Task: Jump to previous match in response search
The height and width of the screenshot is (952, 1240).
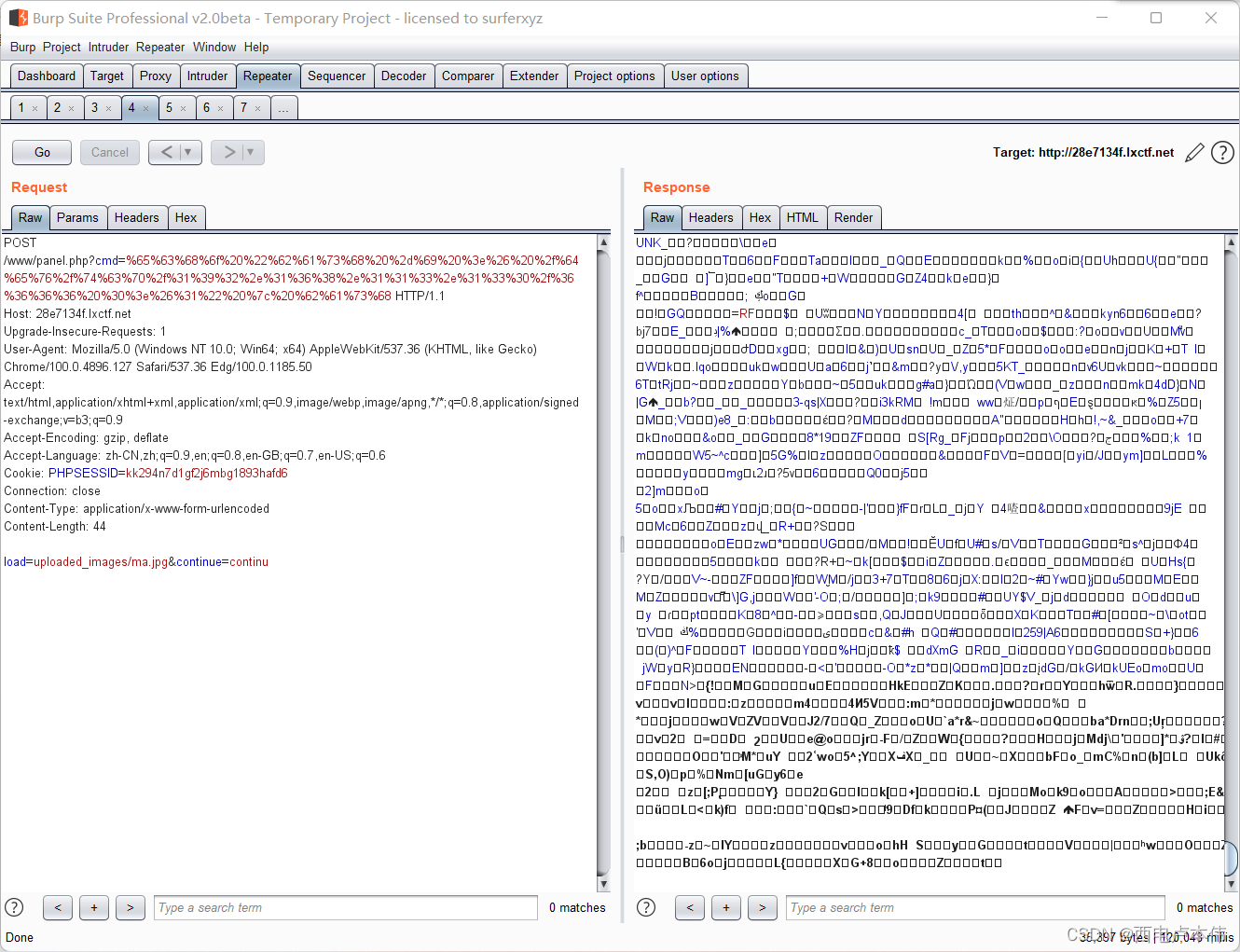Action: coord(690,907)
